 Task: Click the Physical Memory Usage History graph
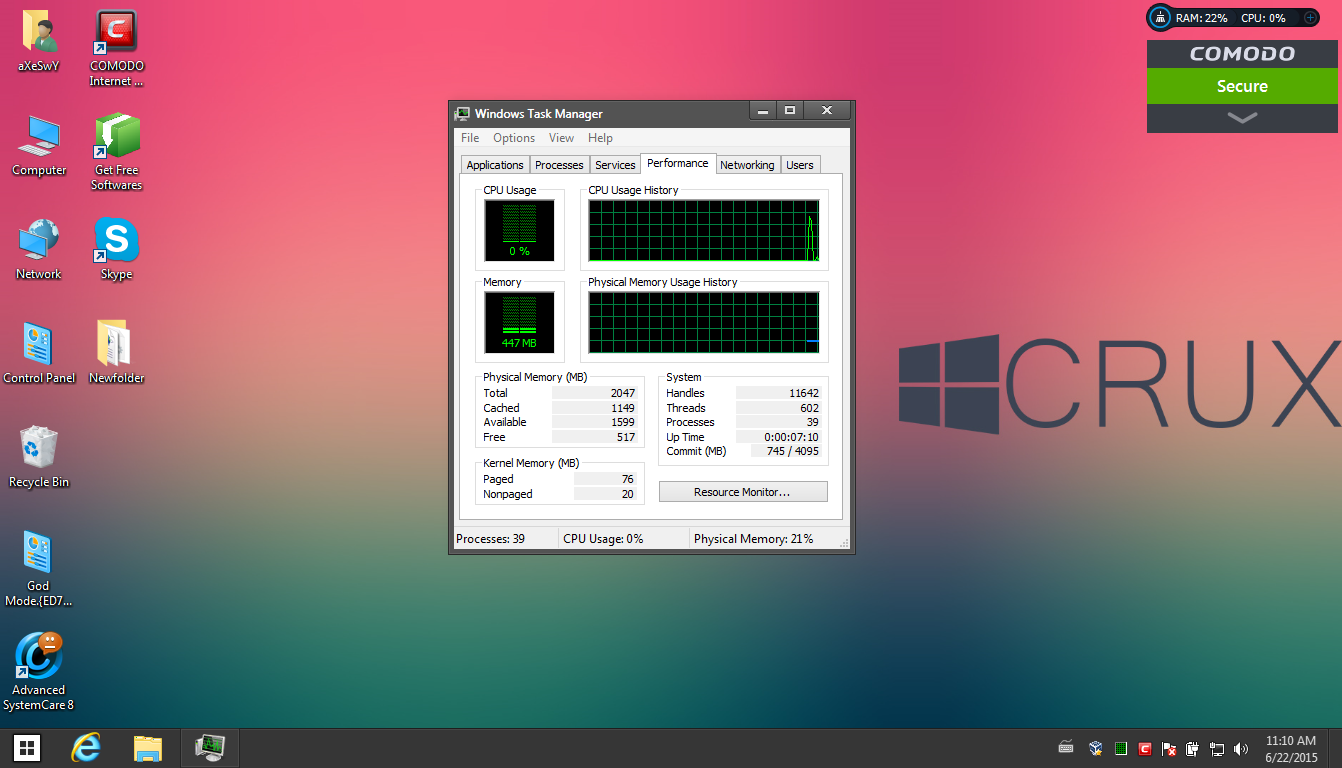pos(704,322)
